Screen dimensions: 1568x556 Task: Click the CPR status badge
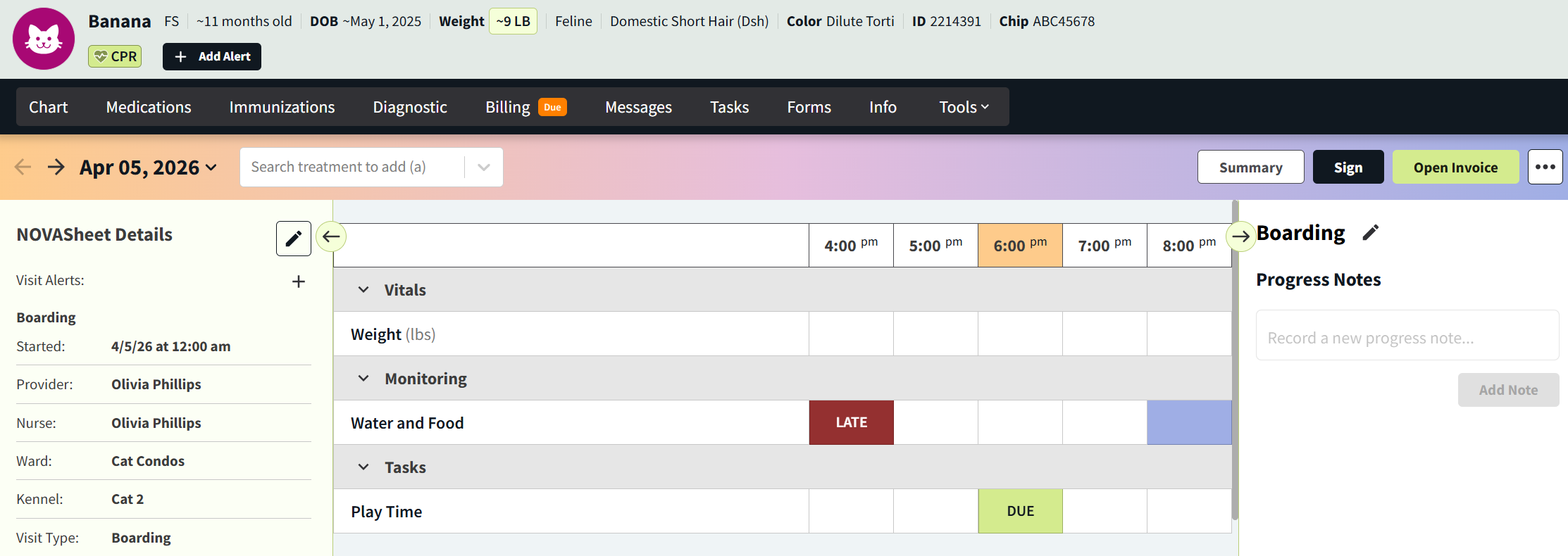tap(115, 56)
